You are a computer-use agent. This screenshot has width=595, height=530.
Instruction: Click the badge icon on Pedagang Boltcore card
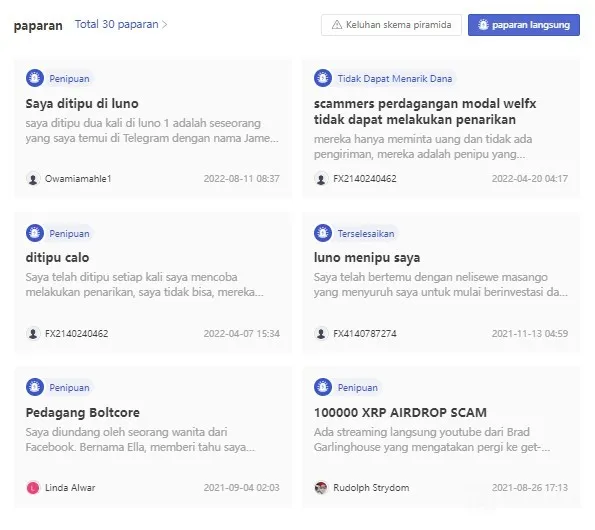(x=35, y=387)
